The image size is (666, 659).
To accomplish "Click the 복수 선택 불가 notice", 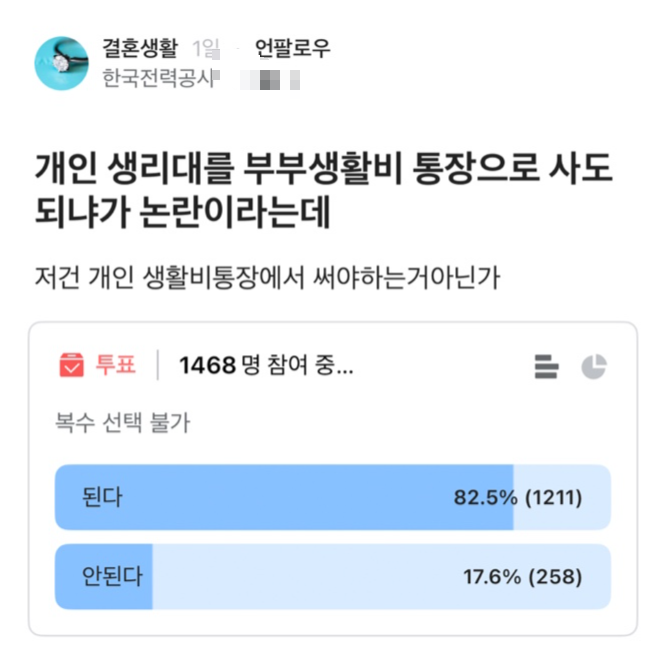I will (122, 423).
